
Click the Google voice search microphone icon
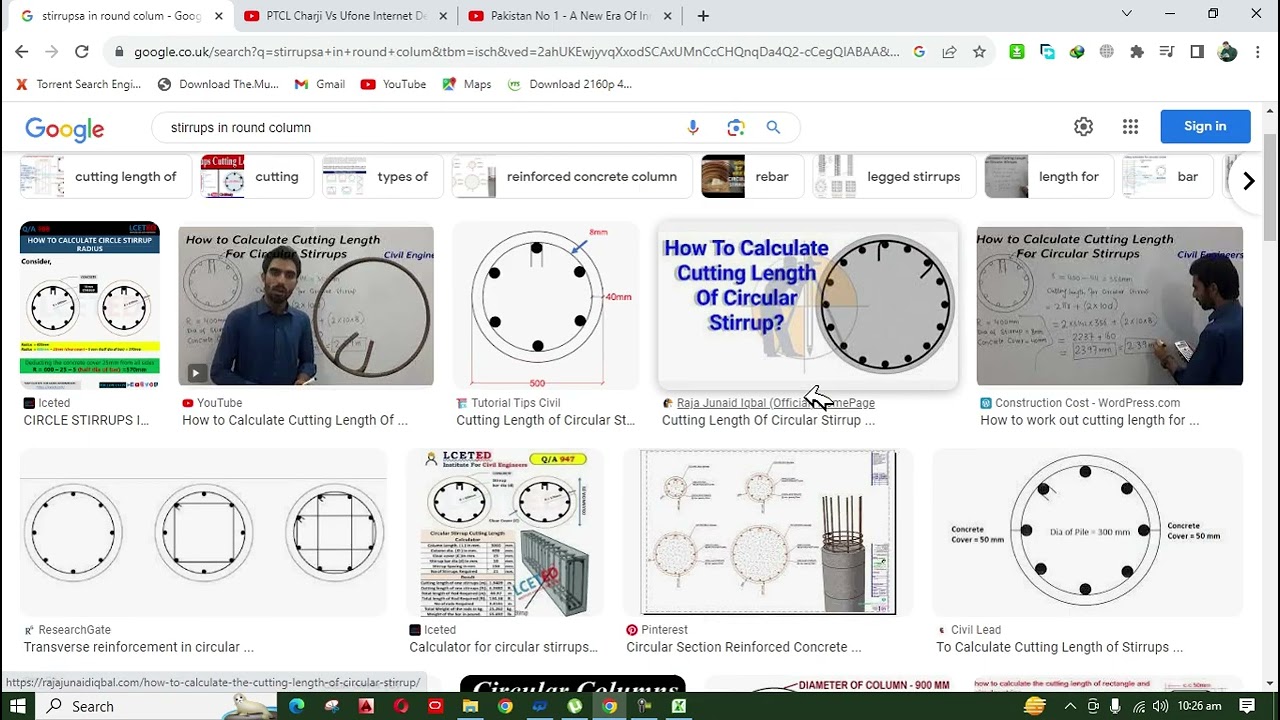(693, 127)
